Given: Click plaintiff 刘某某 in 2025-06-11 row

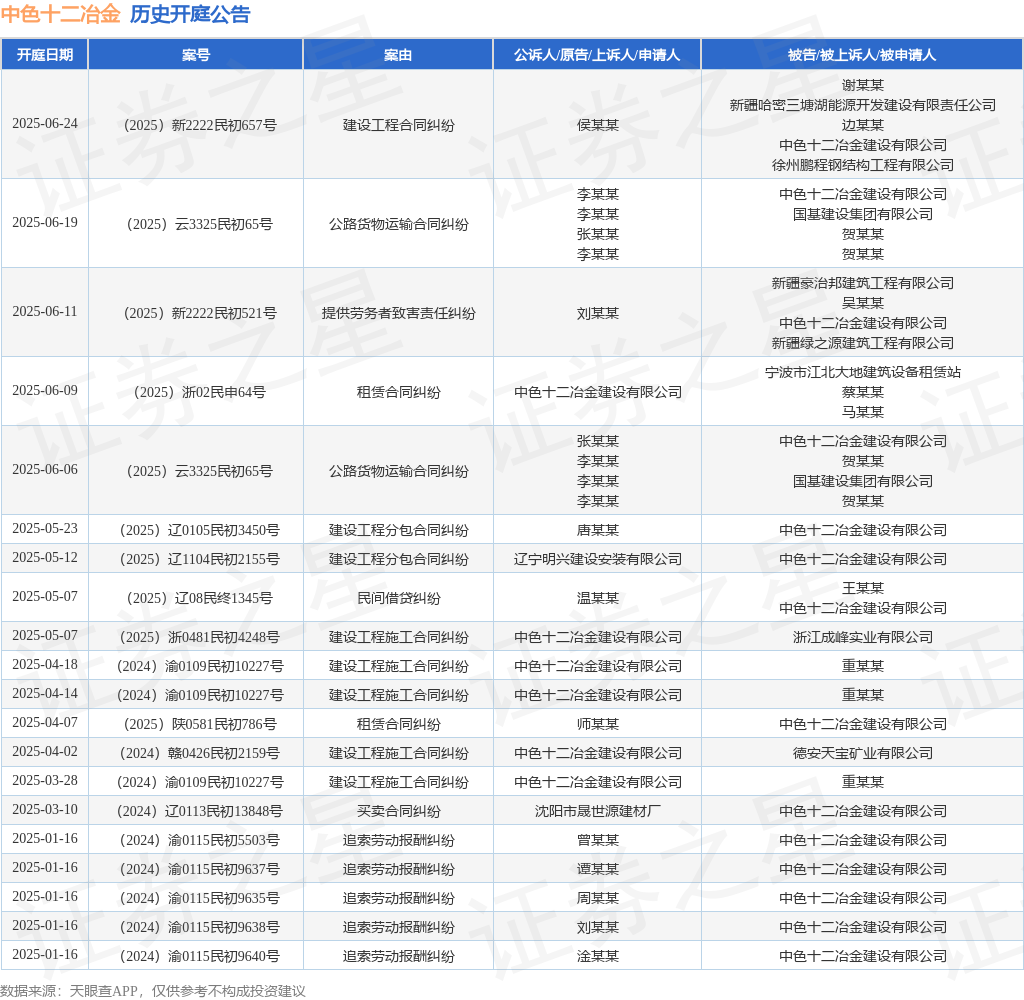Looking at the screenshot, I should click(598, 314).
